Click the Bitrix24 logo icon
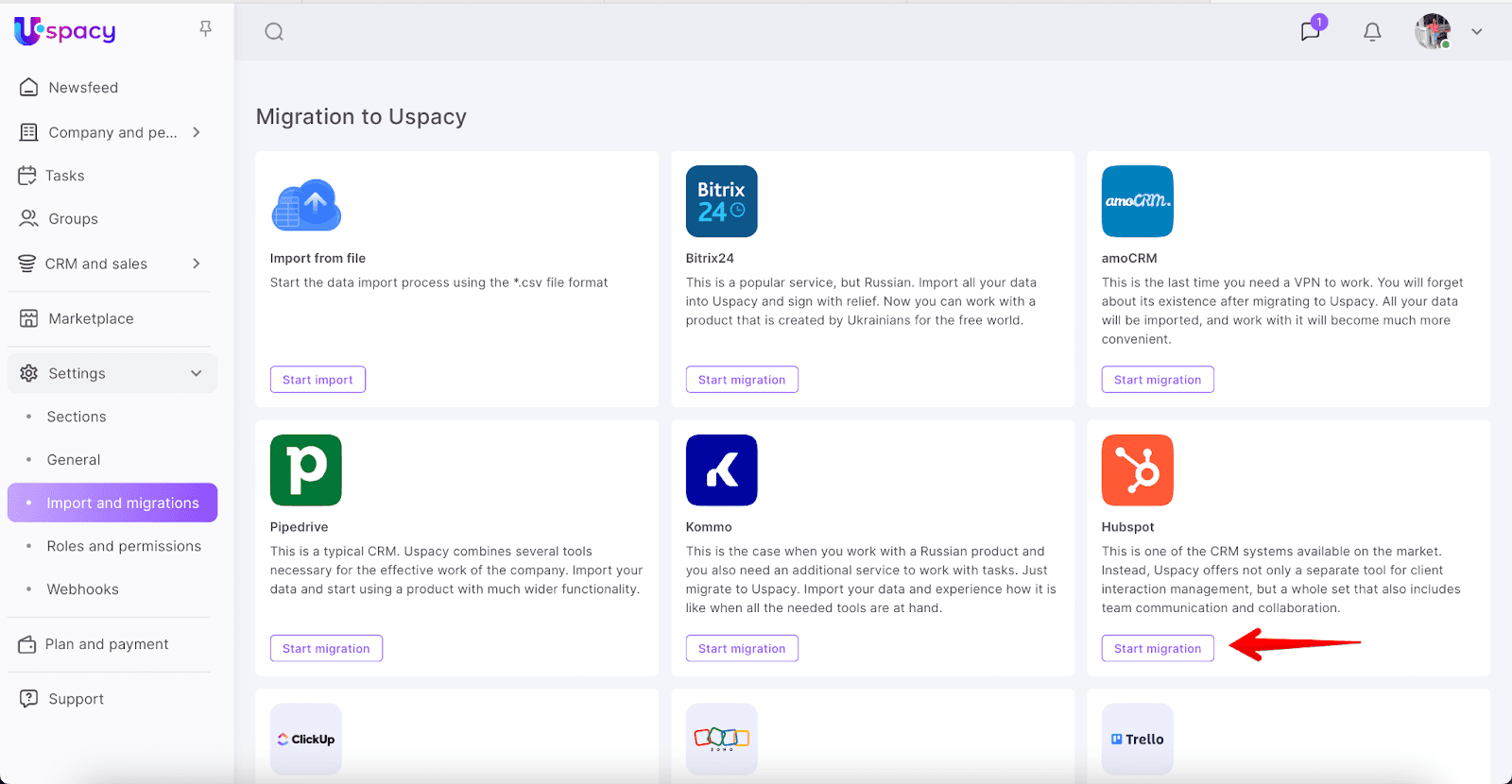Screen dimensions: 1512x784 click(x=721, y=201)
